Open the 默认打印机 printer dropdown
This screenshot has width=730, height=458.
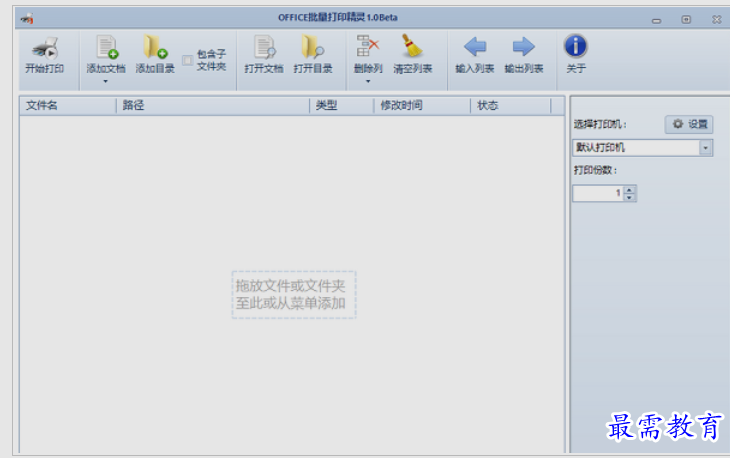pyautogui.click(x=705, y=148)
